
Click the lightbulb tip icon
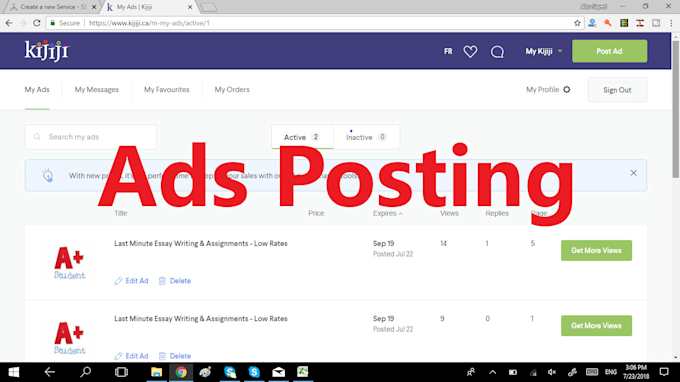click(x=47, y=175)
